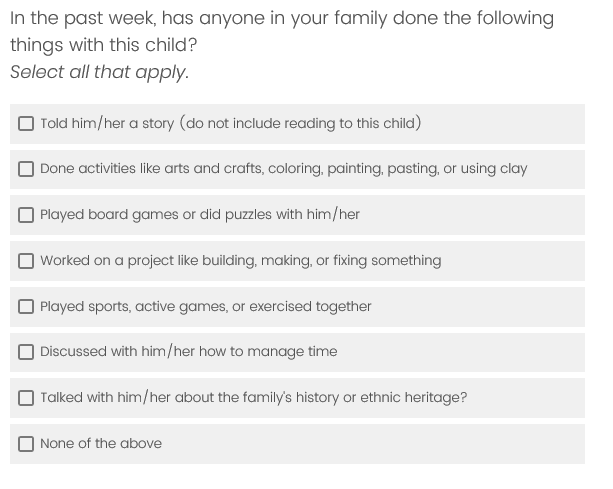Toggle the 'None of the above' checkbox

(x=26, y=444)
